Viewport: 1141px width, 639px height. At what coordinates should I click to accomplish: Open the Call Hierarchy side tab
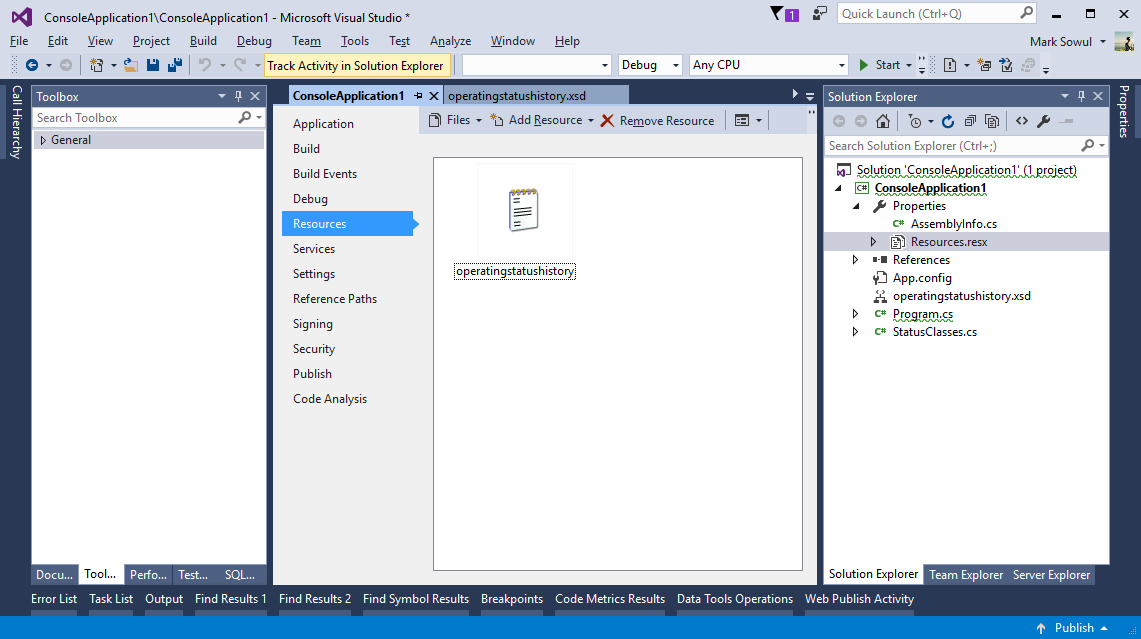point(17,122)
